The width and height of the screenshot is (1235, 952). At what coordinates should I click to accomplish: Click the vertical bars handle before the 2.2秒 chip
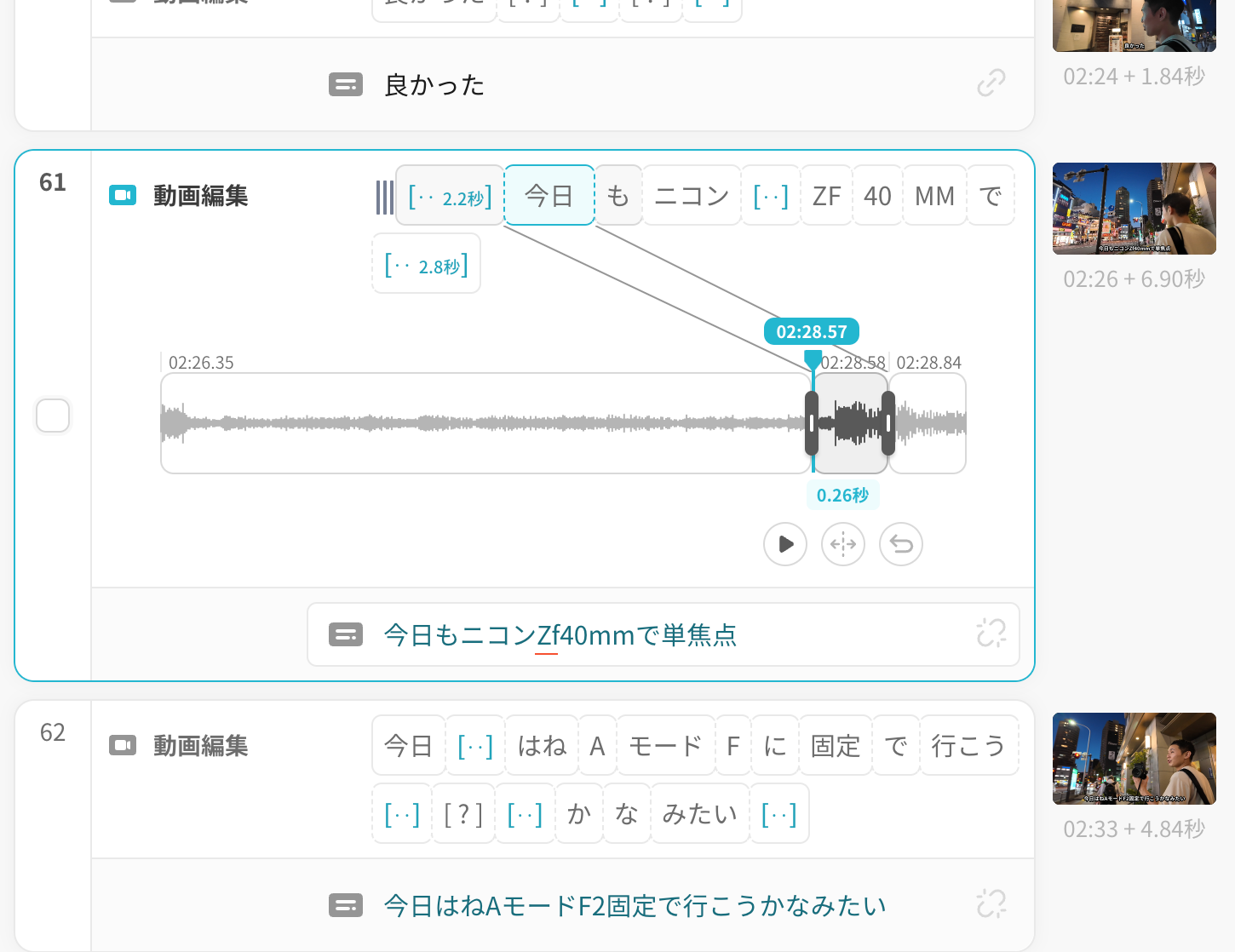pyautogui.click(x=385, y=197)
